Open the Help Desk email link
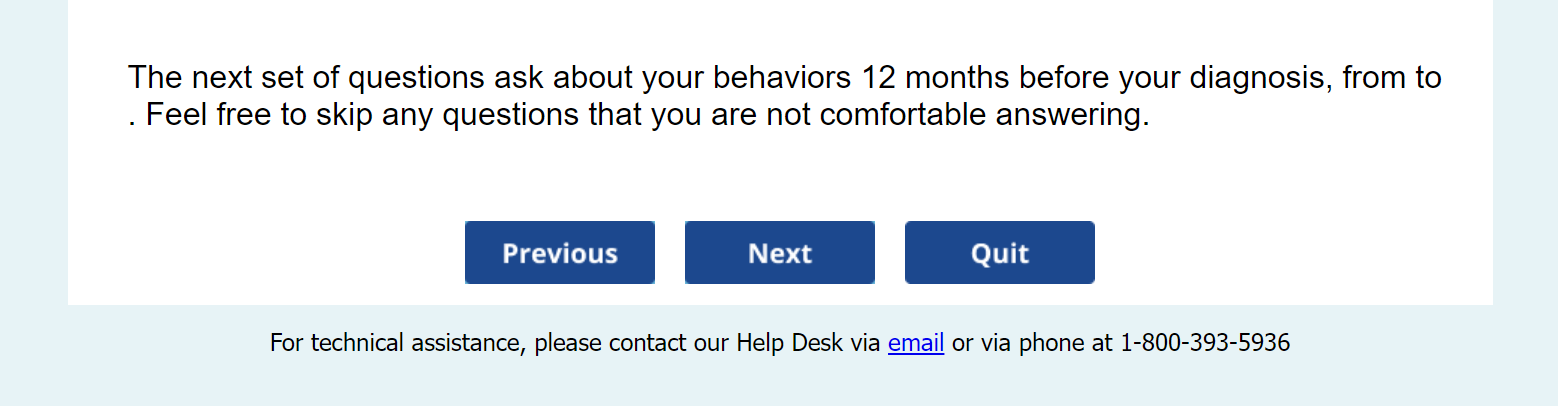 click(915, 343)
